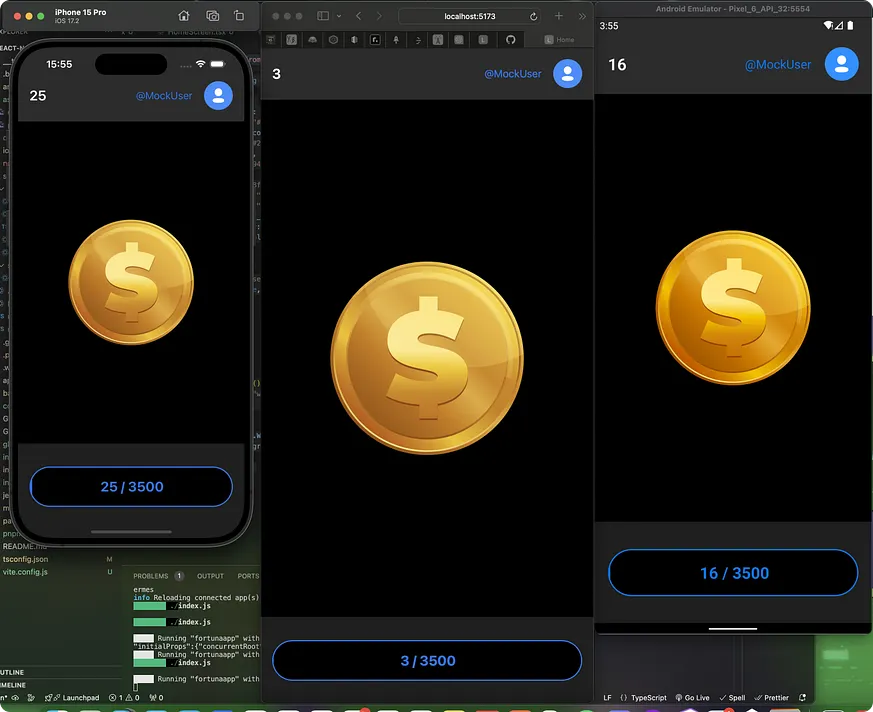Open the Problems panel tab
This screenshot has width=873, height=712.
coord(150,576)
